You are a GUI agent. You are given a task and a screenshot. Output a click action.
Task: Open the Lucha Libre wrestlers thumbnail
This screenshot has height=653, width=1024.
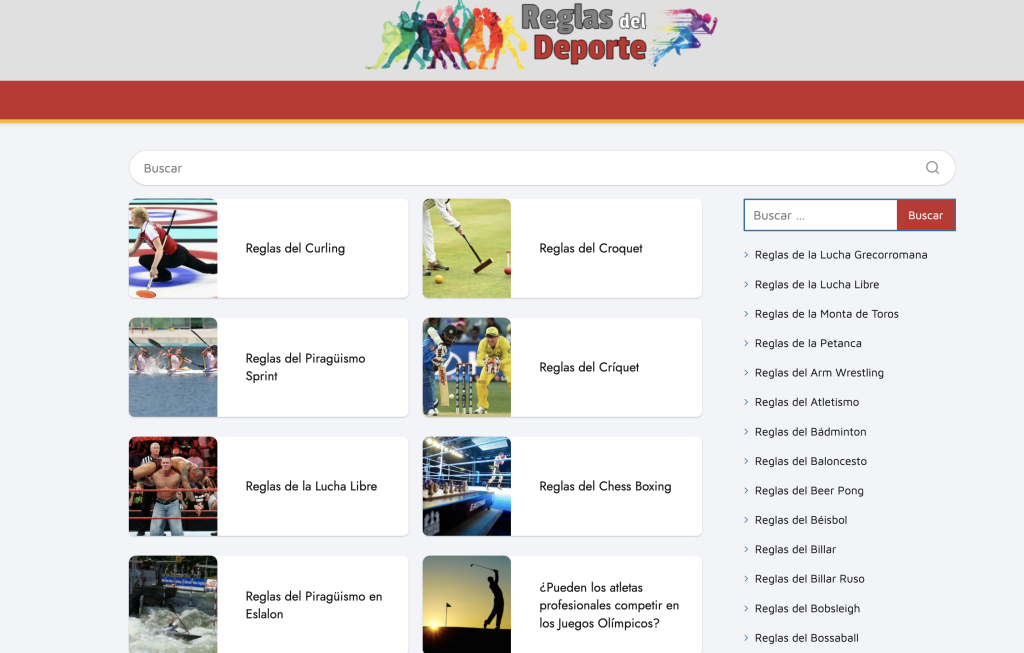(173, 486)
